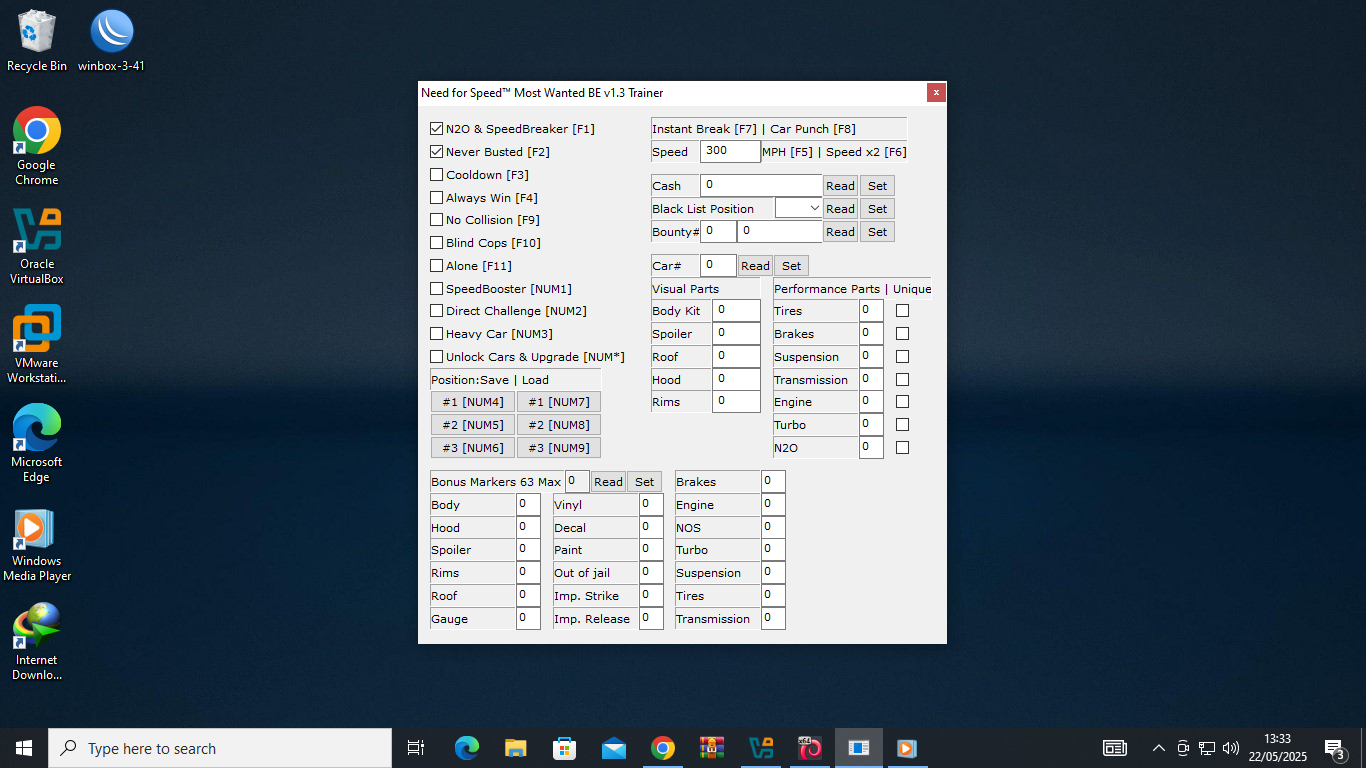
Task: Check the Blind Cops [F10] box
Action: pos(436,243)
